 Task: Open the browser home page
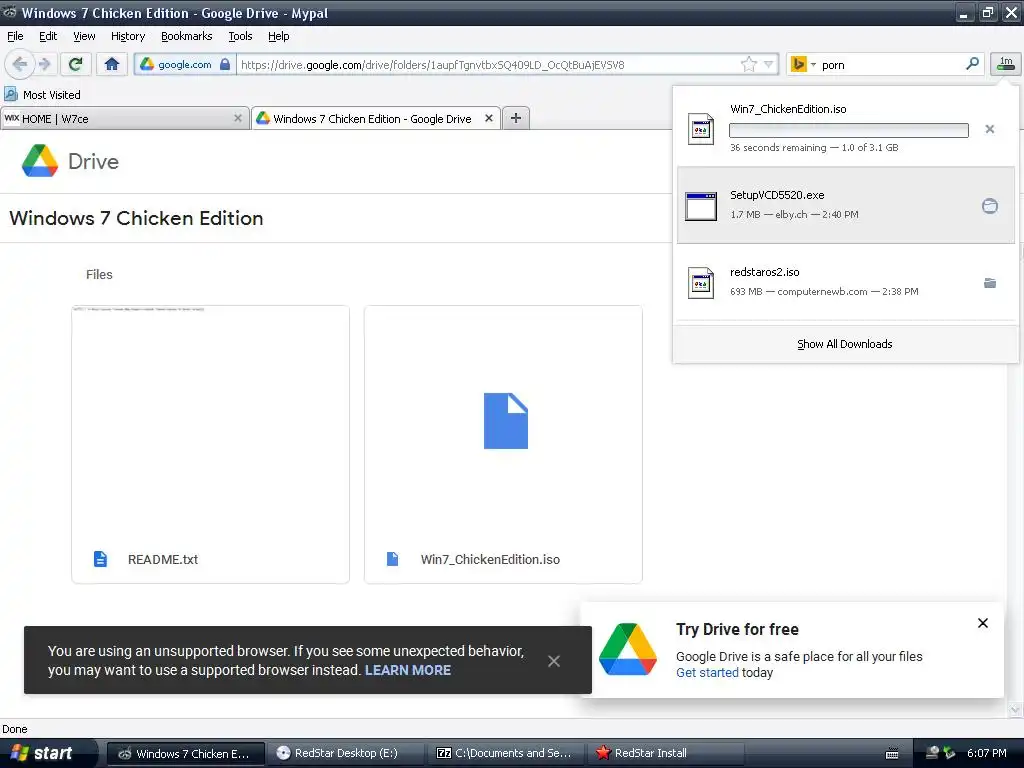click(112, 64)
